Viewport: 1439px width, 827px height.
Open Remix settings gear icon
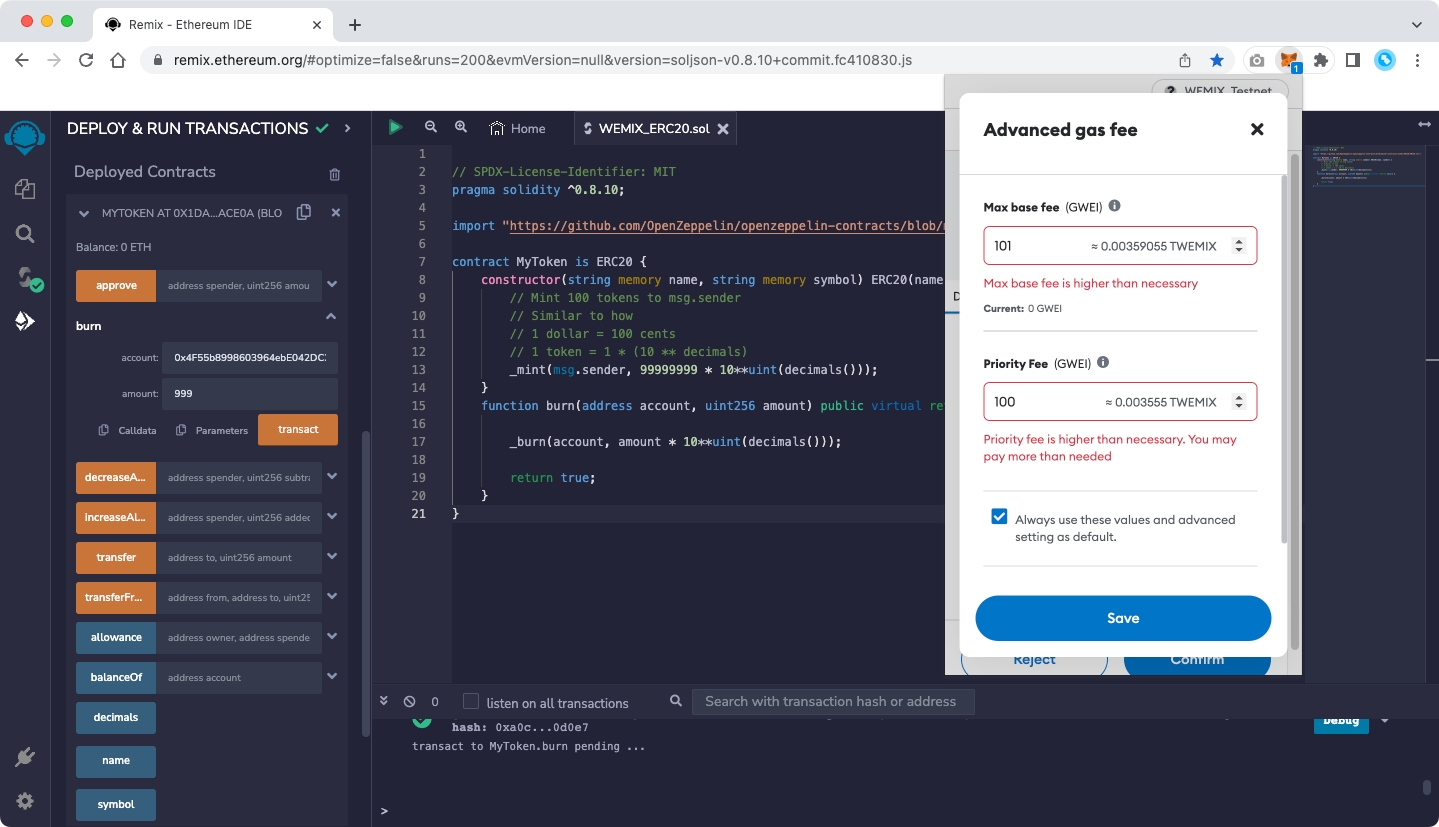25,801
